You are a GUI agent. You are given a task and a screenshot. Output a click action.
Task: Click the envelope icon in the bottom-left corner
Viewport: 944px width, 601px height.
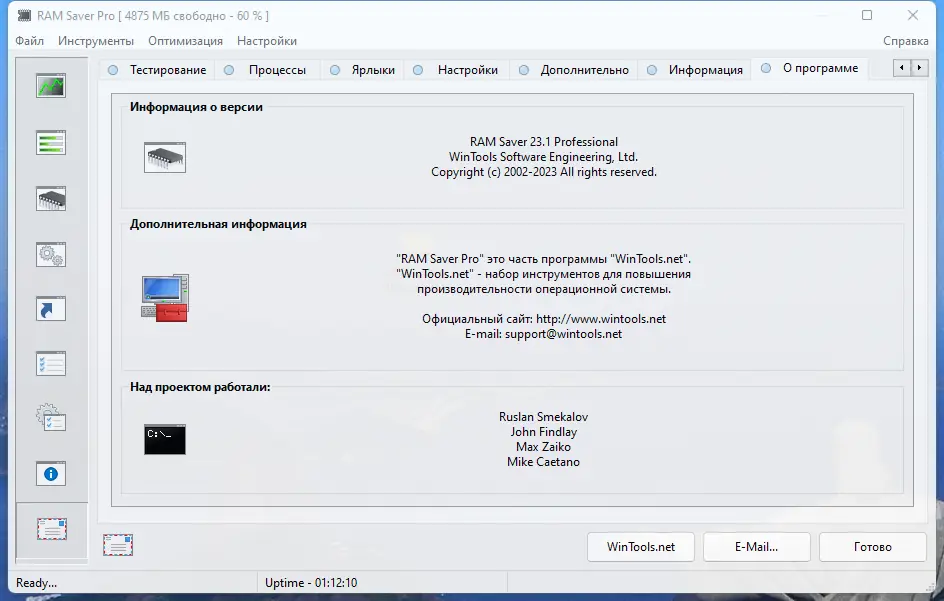click(118, 544)
